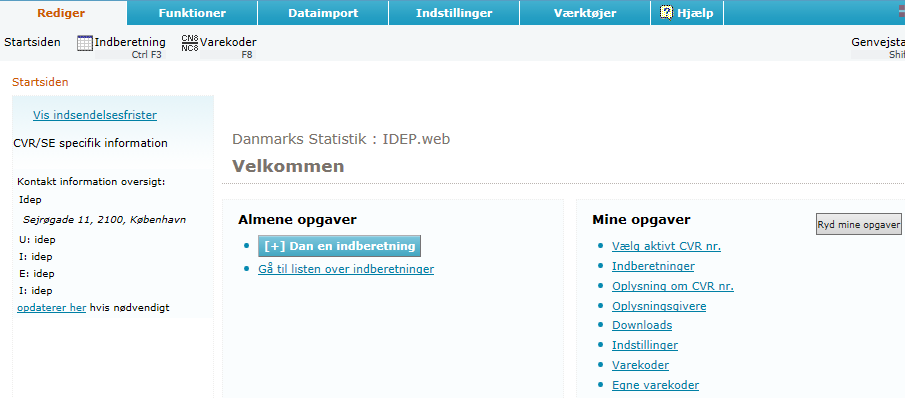Click the Velkommen heading
This screenshot has height=398, width=905.
pos(288,167)
